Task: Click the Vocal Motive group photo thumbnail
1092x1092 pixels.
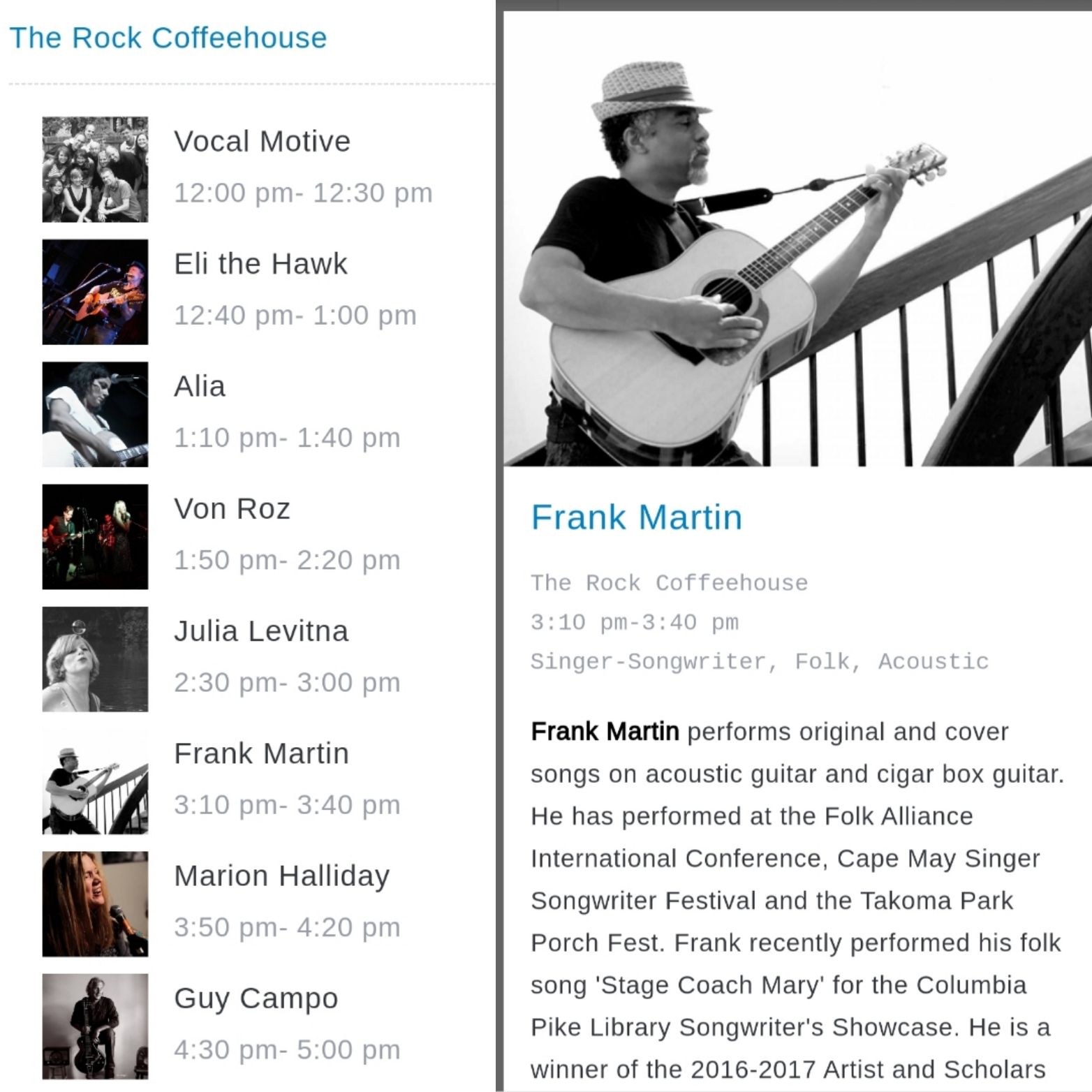Action: [x=95, y=170]
